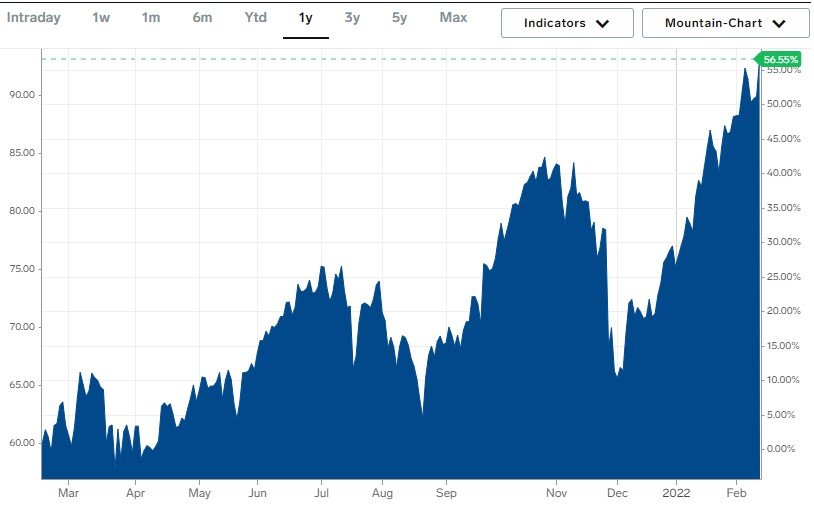Switch to the Intraday time range
The height and width of the screenshot is (521, 814).
34,18
